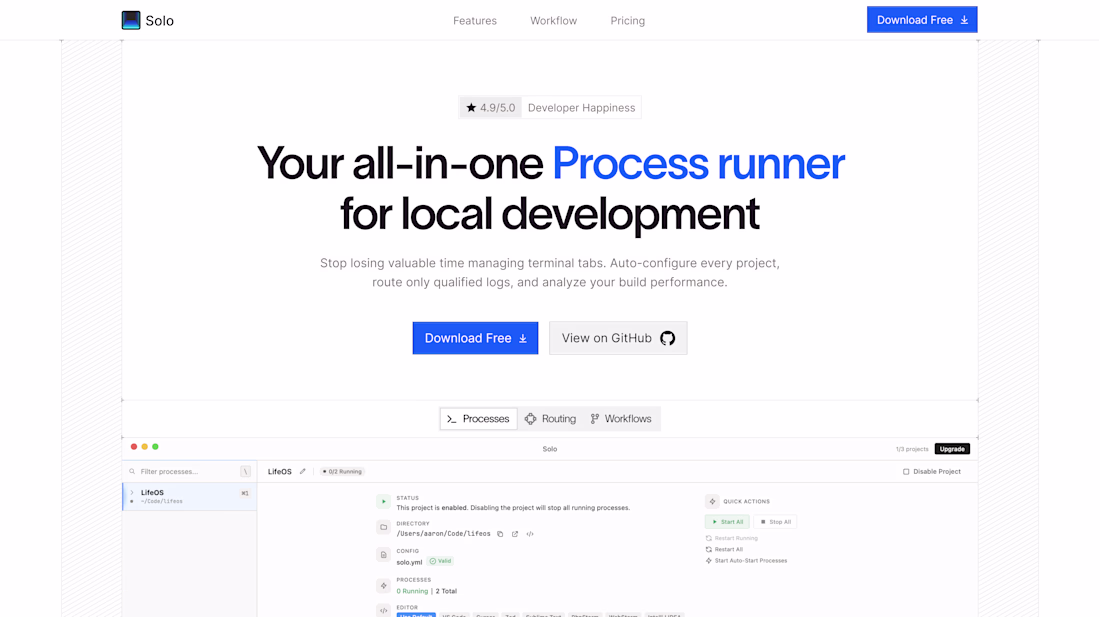This screenshot has width=1100, height=617.
Task: Open the View on GitHub link
Action: pos(618,338)
